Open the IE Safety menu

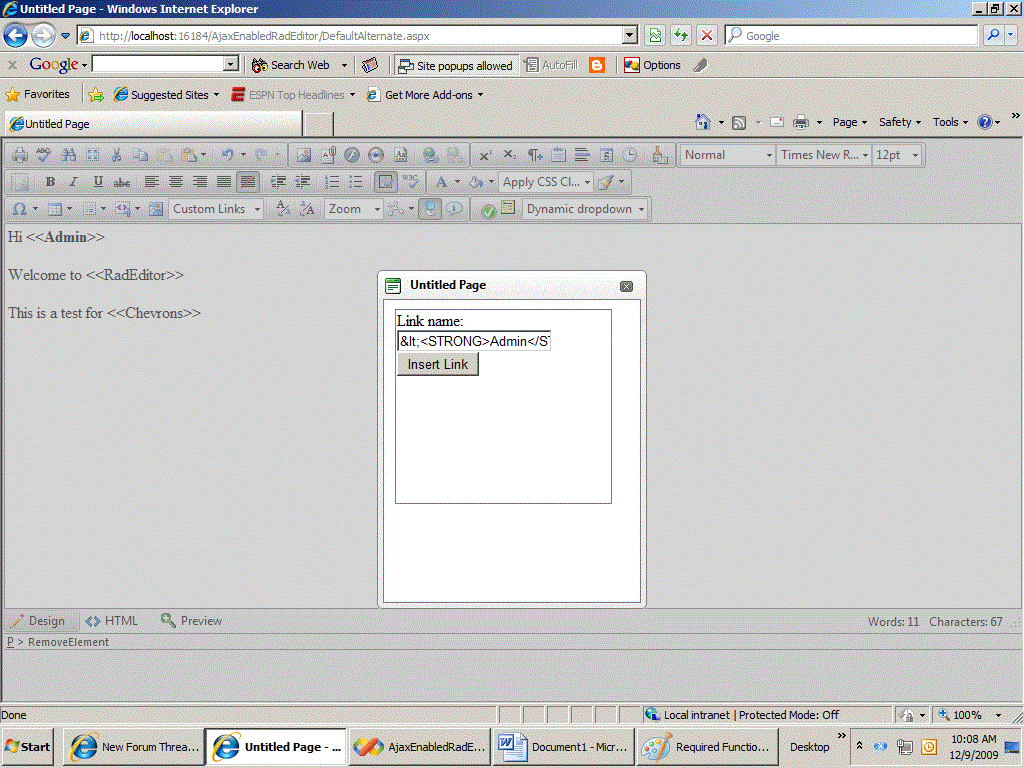pyautogui.click(x=899, y=122)
